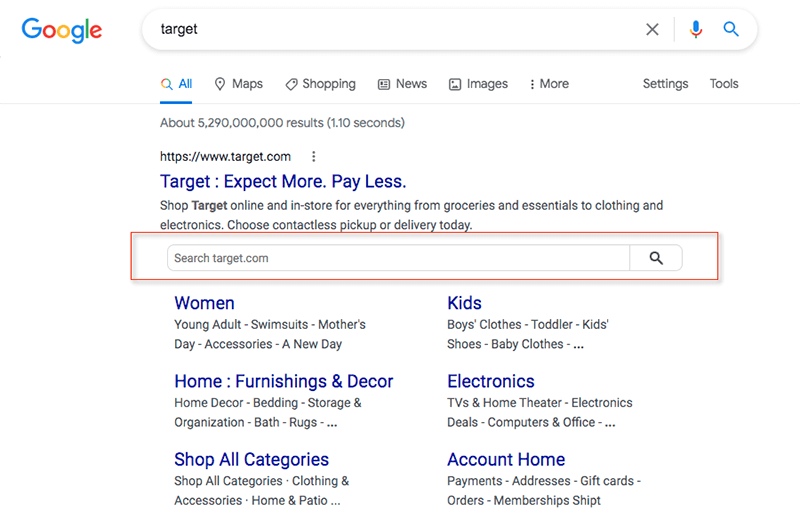This screenshot has height=527, width=800.
Task: Click the Images picture icon
Action: click(x=455, y=84)
